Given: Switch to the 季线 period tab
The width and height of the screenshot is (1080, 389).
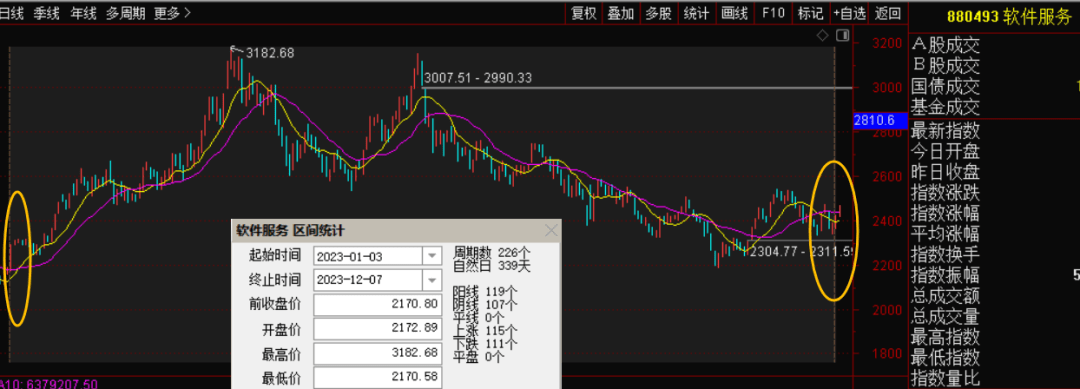Looking at the screenshot, I should click(x=46, y=12).
